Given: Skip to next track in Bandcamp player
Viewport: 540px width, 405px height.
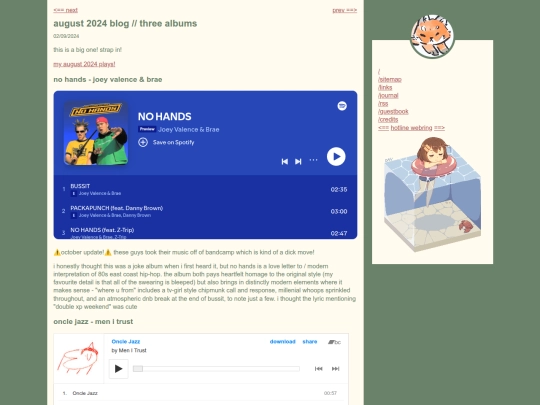Looking at the screenshot, I should point(335,368).
